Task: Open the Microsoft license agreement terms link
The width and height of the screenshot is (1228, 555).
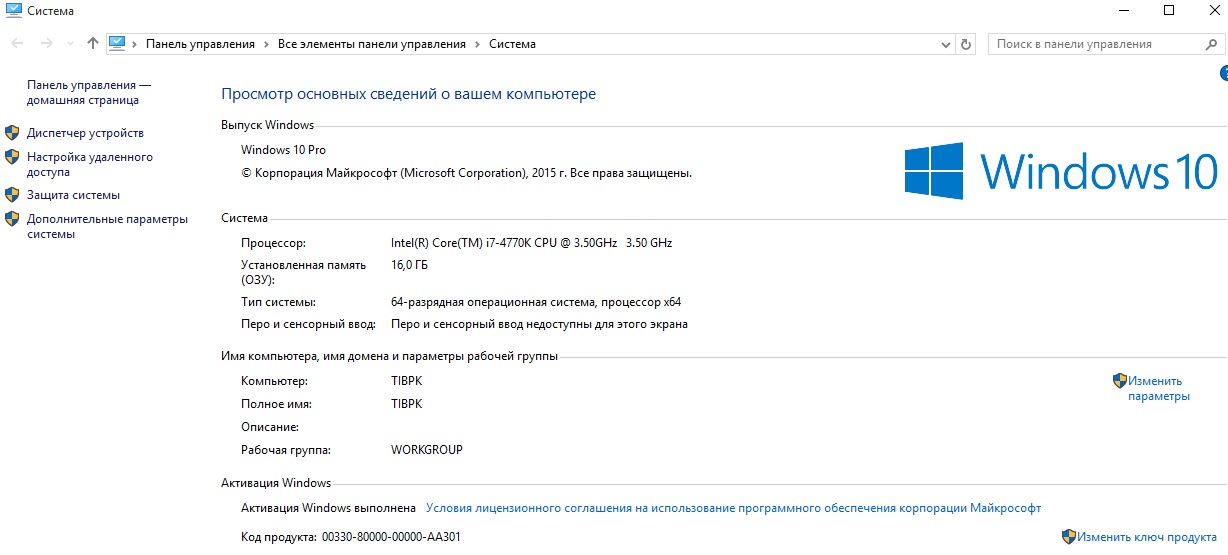Action: [733, 508]
